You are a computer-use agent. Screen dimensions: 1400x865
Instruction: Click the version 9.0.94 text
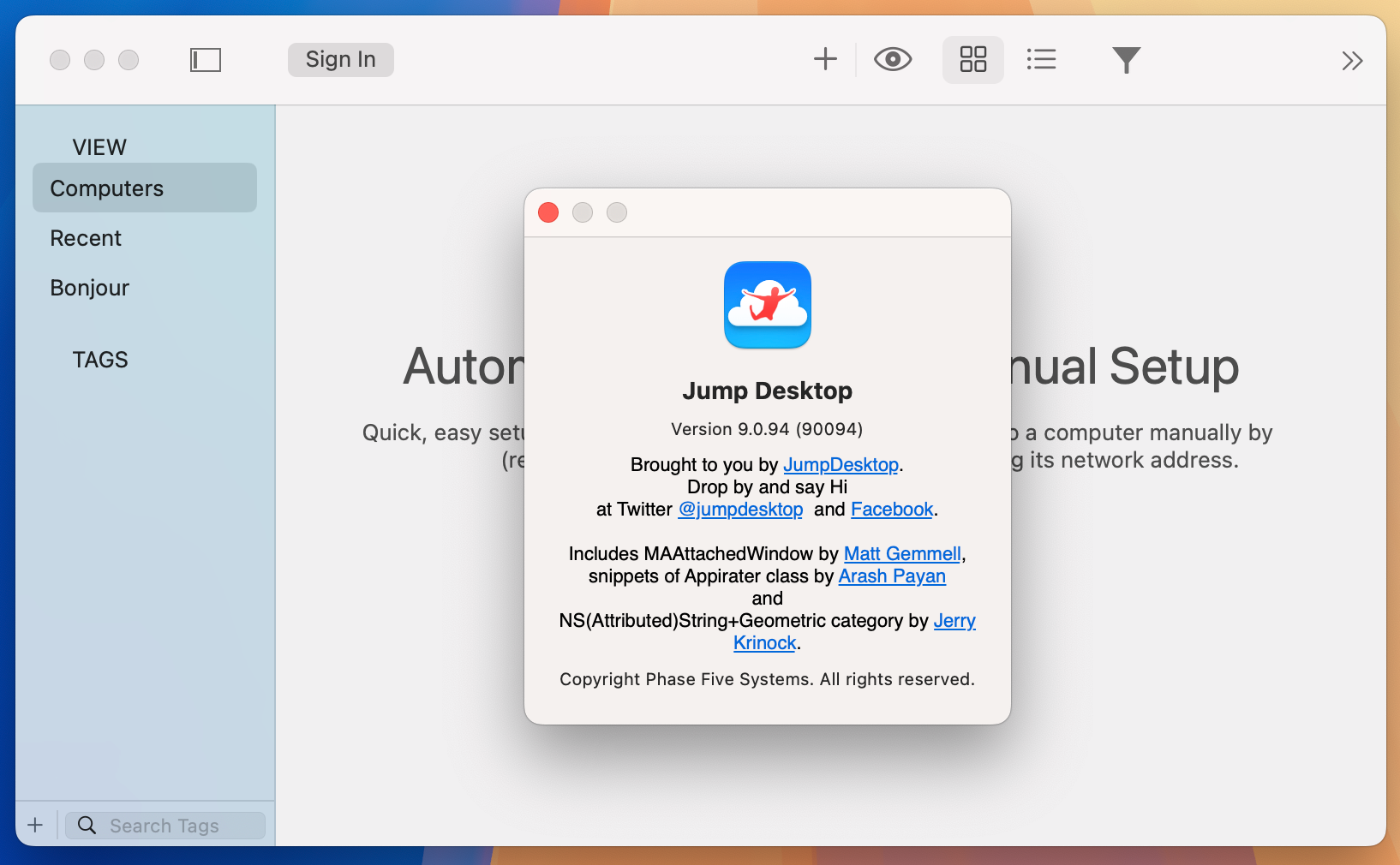[x=767, y=429]
